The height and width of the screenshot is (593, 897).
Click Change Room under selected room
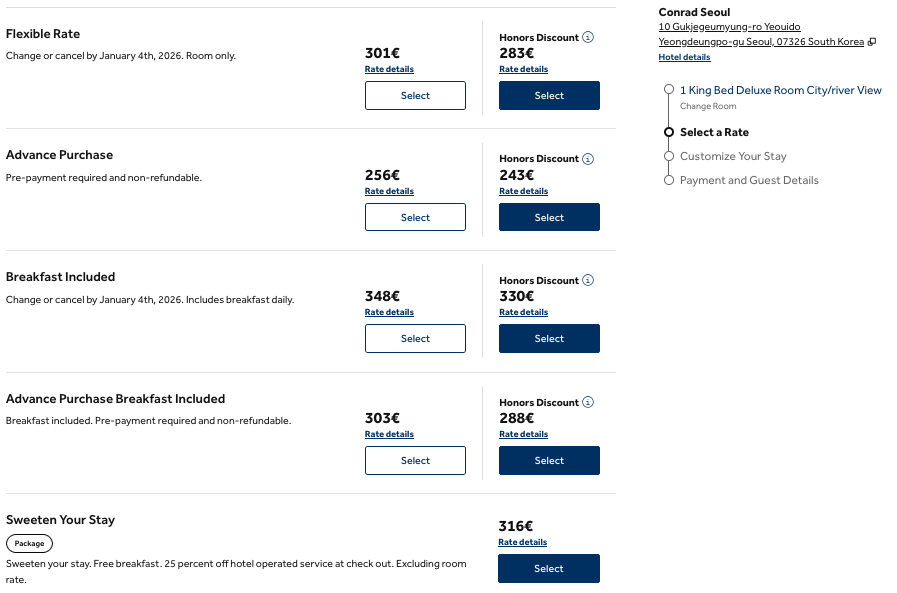point(708,106)
